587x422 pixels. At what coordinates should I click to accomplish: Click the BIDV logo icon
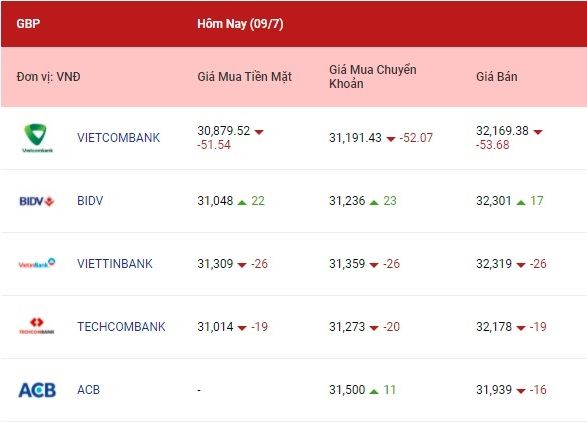(x=37, y=201)
